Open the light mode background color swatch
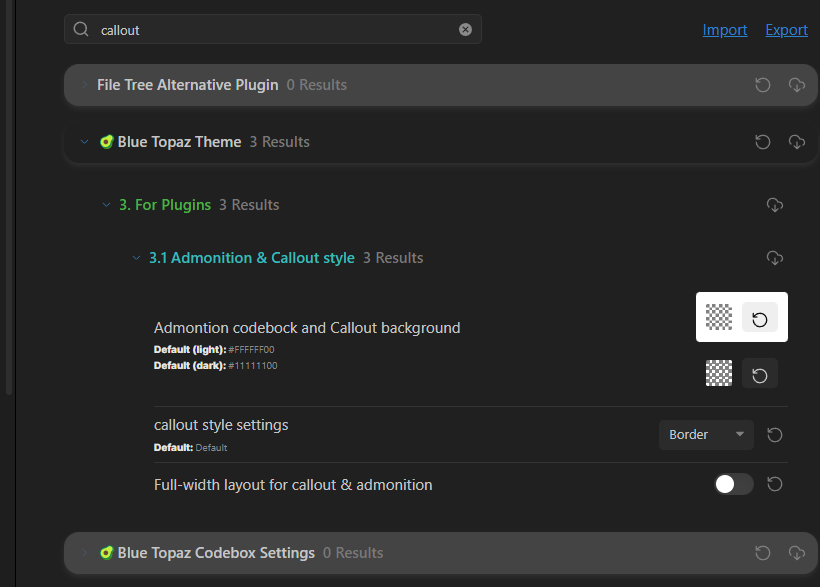The width and height of the screenshot is (820, 587). click(719, 318)
